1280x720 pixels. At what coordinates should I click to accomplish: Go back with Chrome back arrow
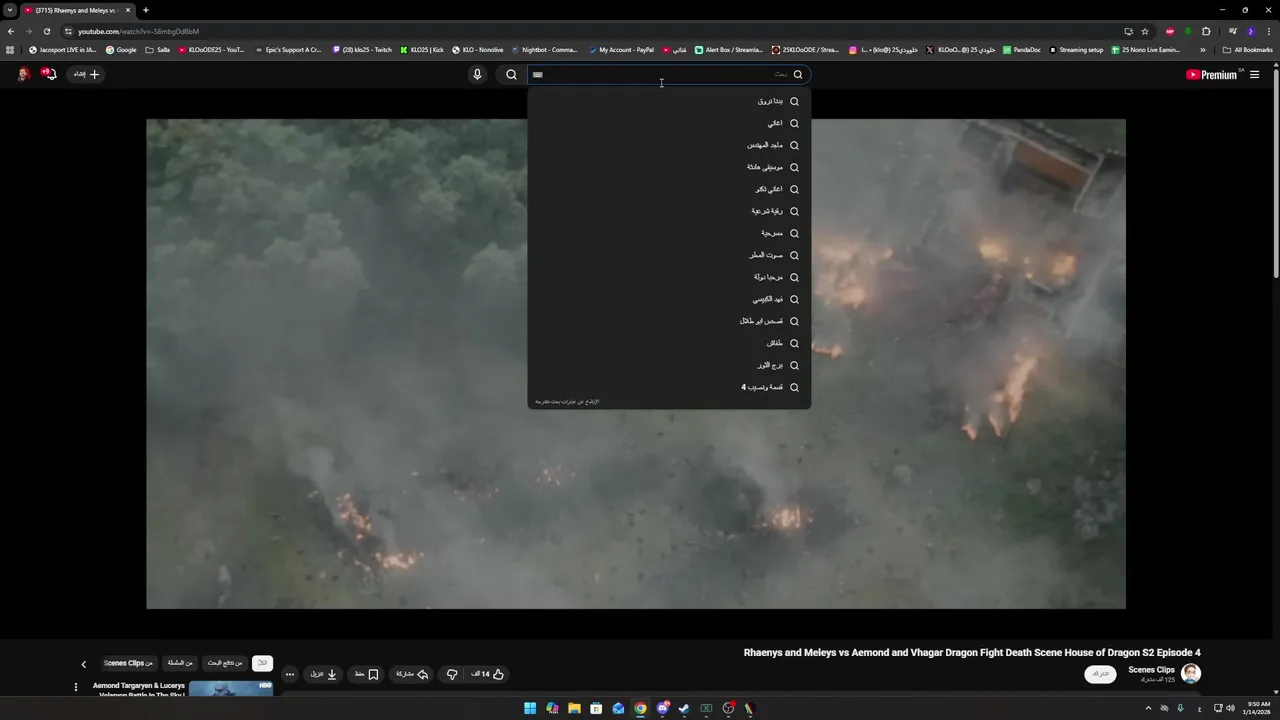click(x=11, y=31)
